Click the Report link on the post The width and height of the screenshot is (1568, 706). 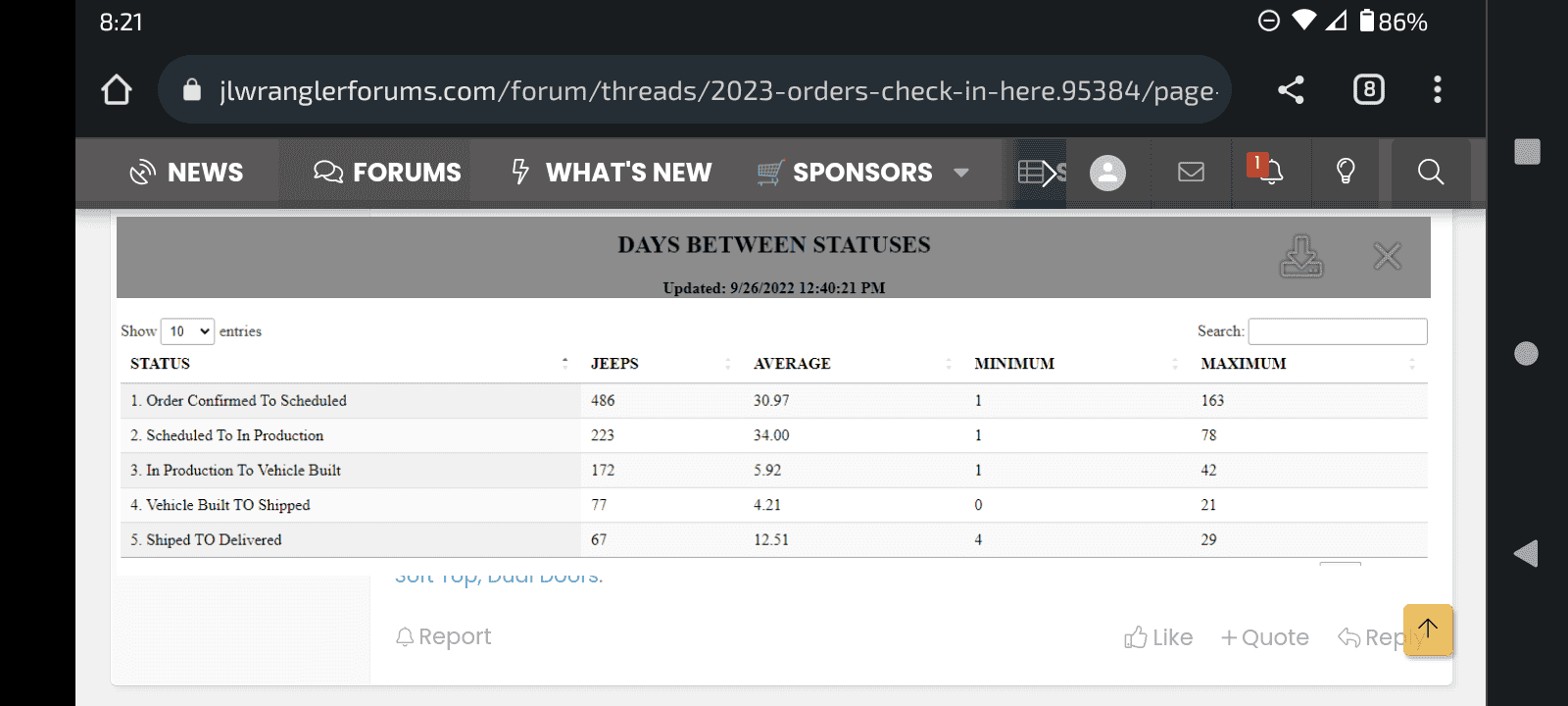pos(443,637)
